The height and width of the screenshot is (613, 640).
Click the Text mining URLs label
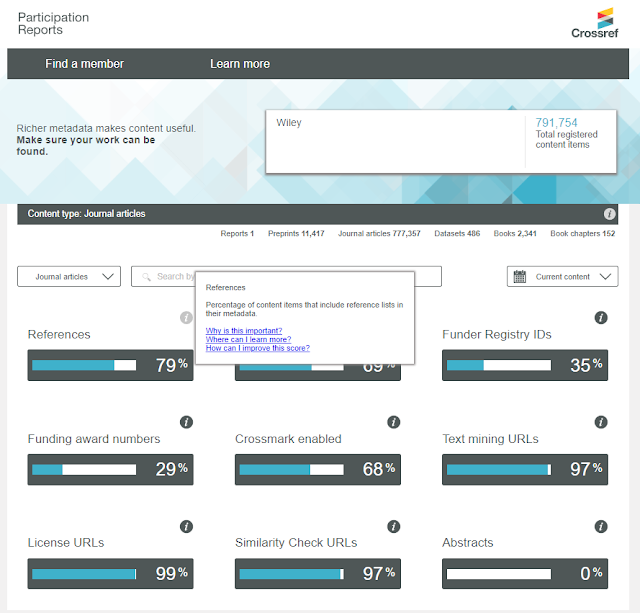[x=490, y=439]
